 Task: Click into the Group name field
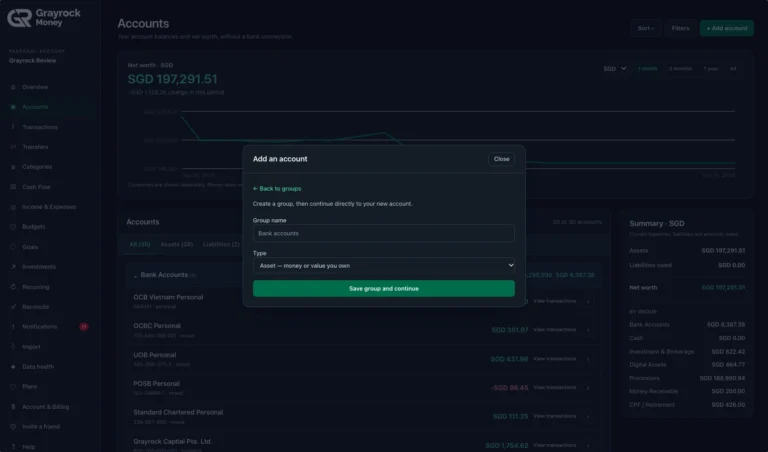(x=384, y=234)
